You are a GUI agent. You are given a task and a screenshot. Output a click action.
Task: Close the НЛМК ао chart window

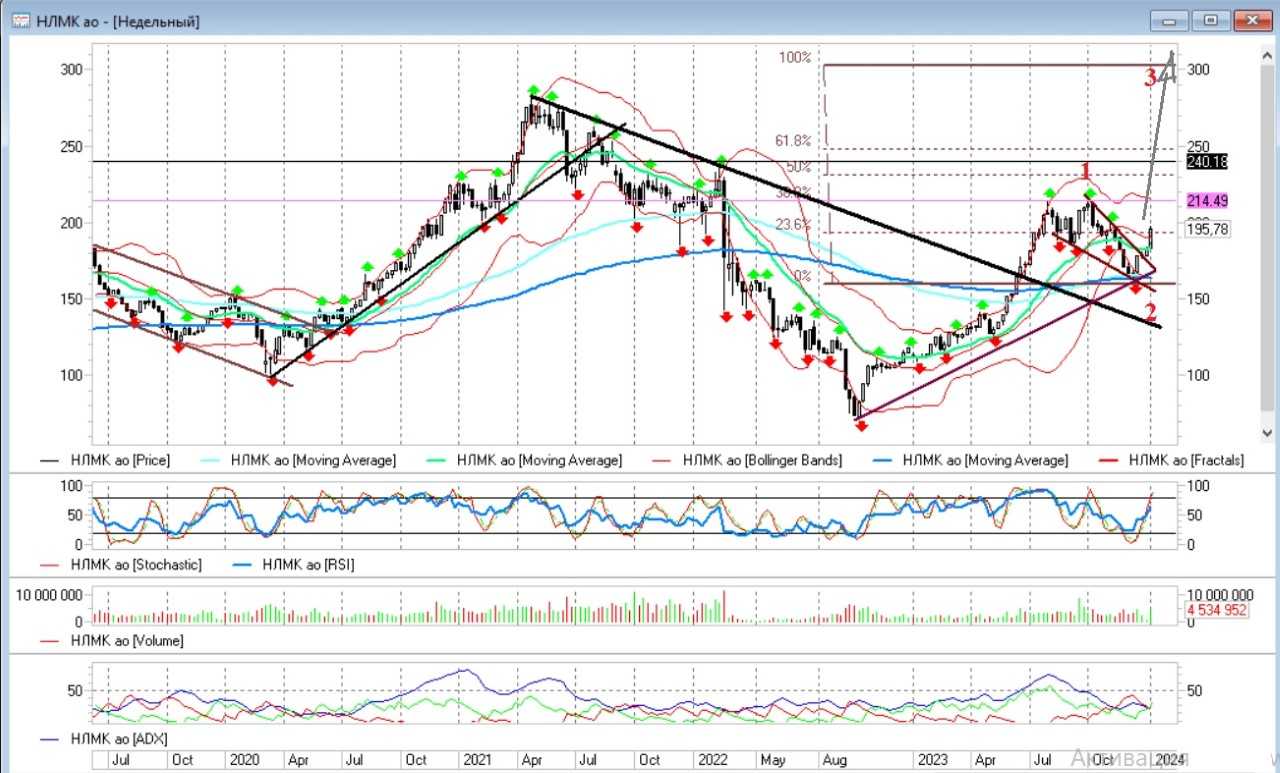[x=1253, y=20]
